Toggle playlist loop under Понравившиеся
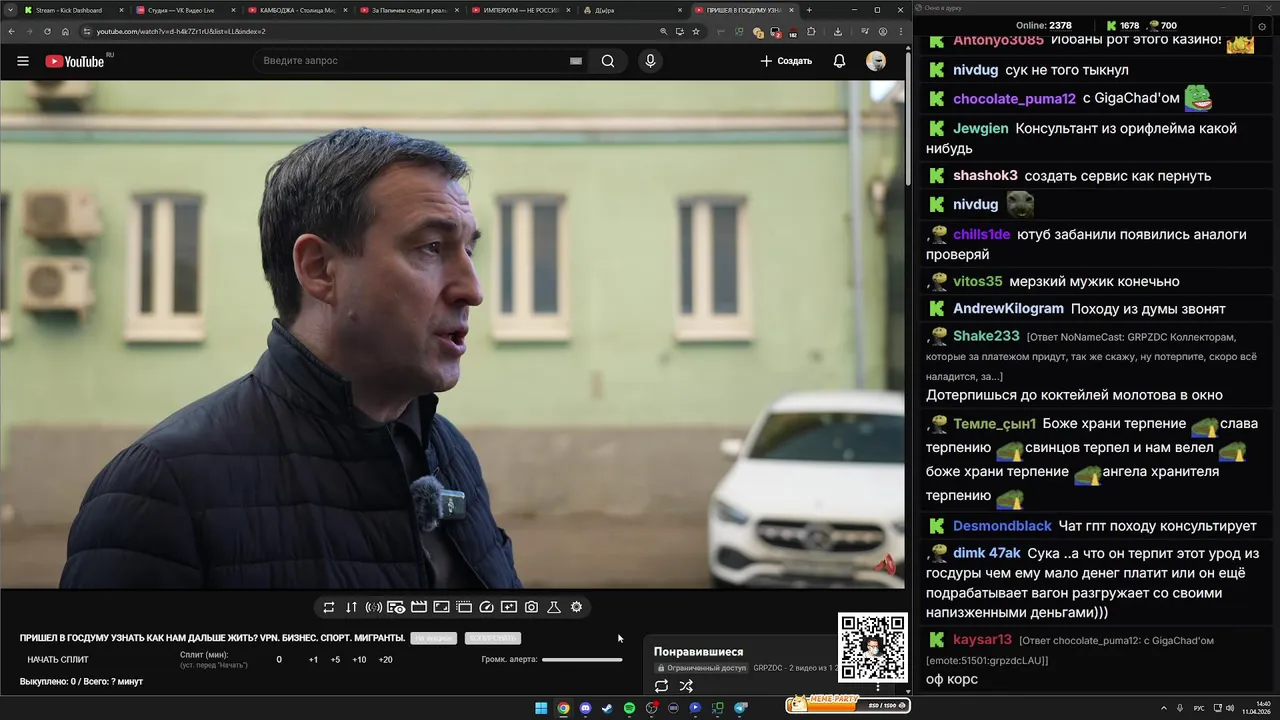This screenshot has height=720, width=1280. [x=661, y=686]
